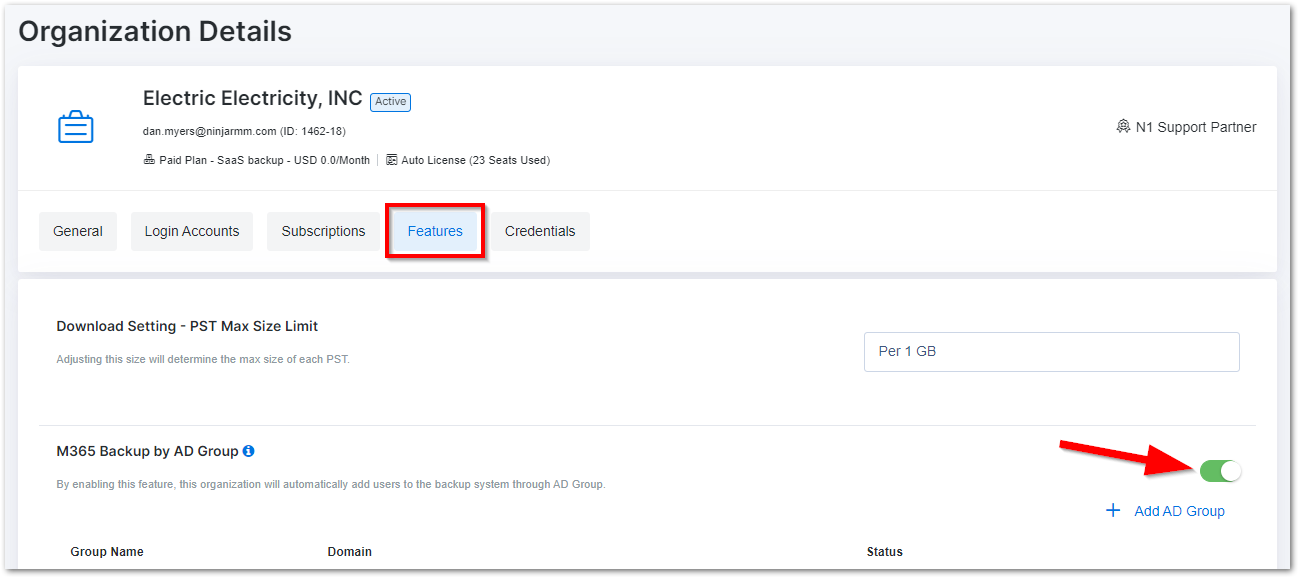Open the Login Accounts tab
The width and height of the screenshot is (1299, 578).
click(x=191, y=230)
